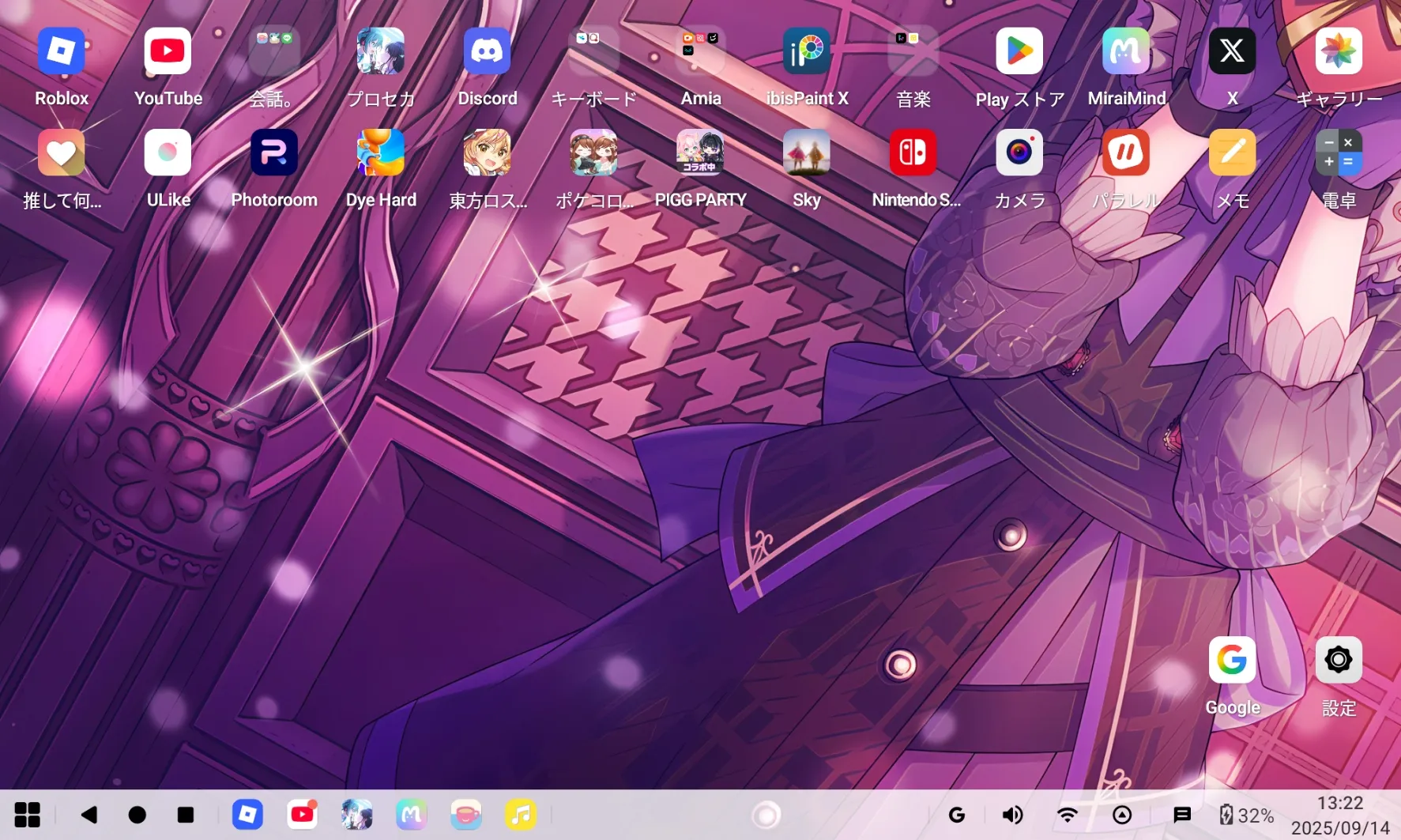Launch the Nintendo Switch app

pos(913,153)
